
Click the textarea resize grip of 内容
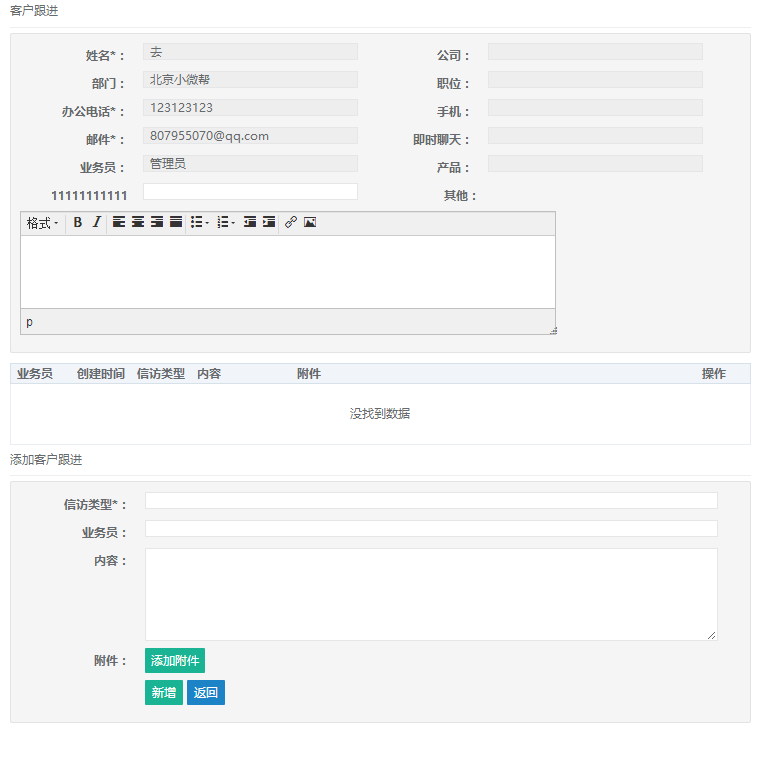712,635
